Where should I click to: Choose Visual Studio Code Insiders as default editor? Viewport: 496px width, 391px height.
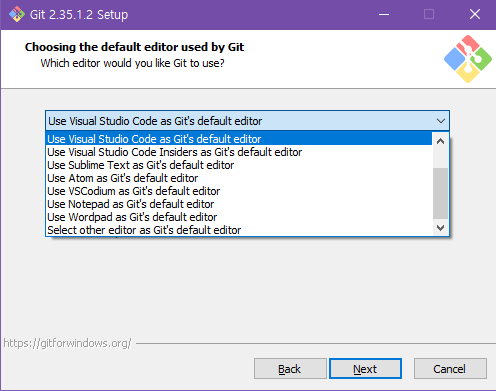(239, 152)
